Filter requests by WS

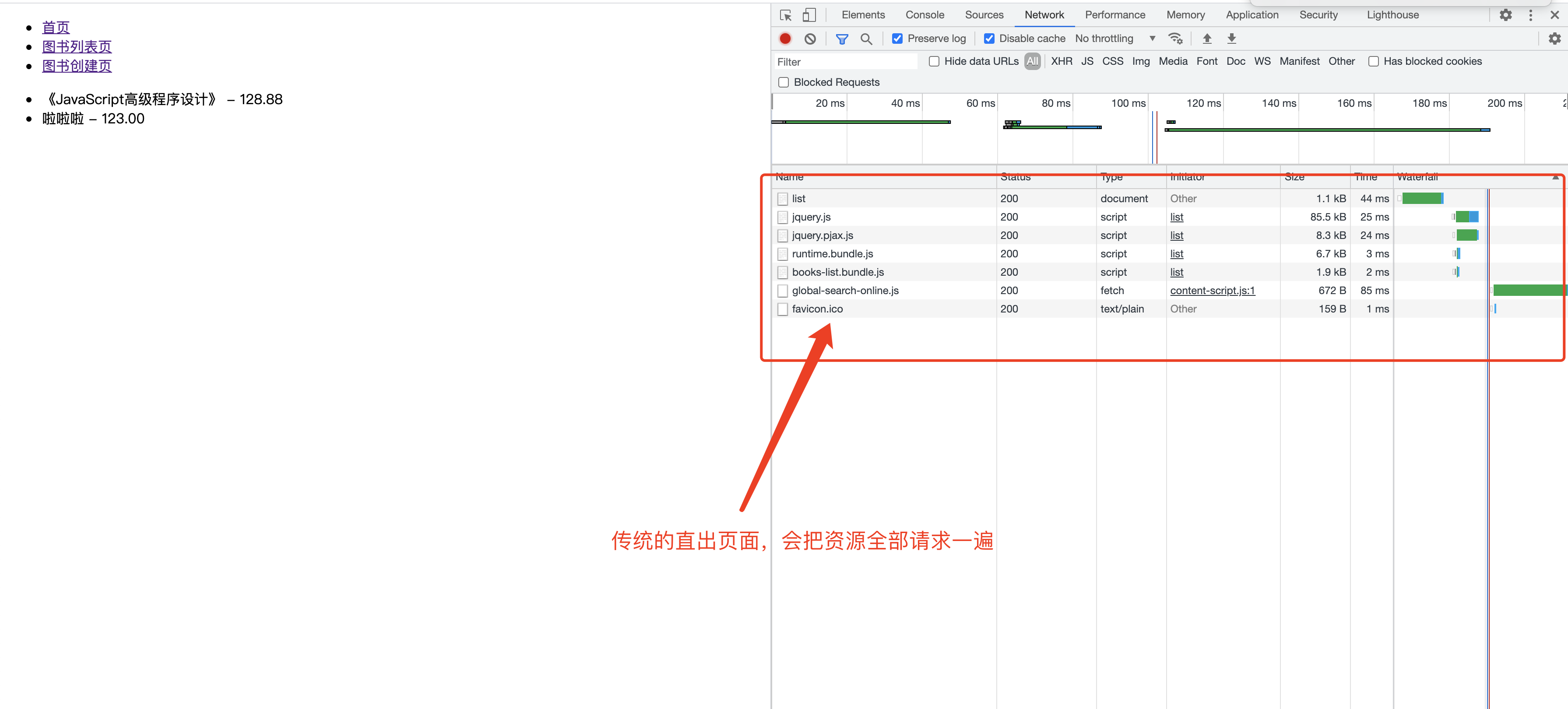(1262, 61)
